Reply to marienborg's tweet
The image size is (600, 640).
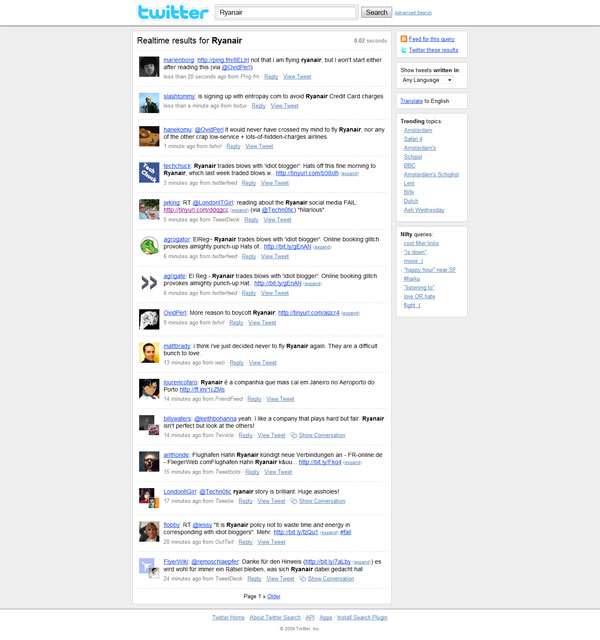pyautogui.click(x=271, y=77)
